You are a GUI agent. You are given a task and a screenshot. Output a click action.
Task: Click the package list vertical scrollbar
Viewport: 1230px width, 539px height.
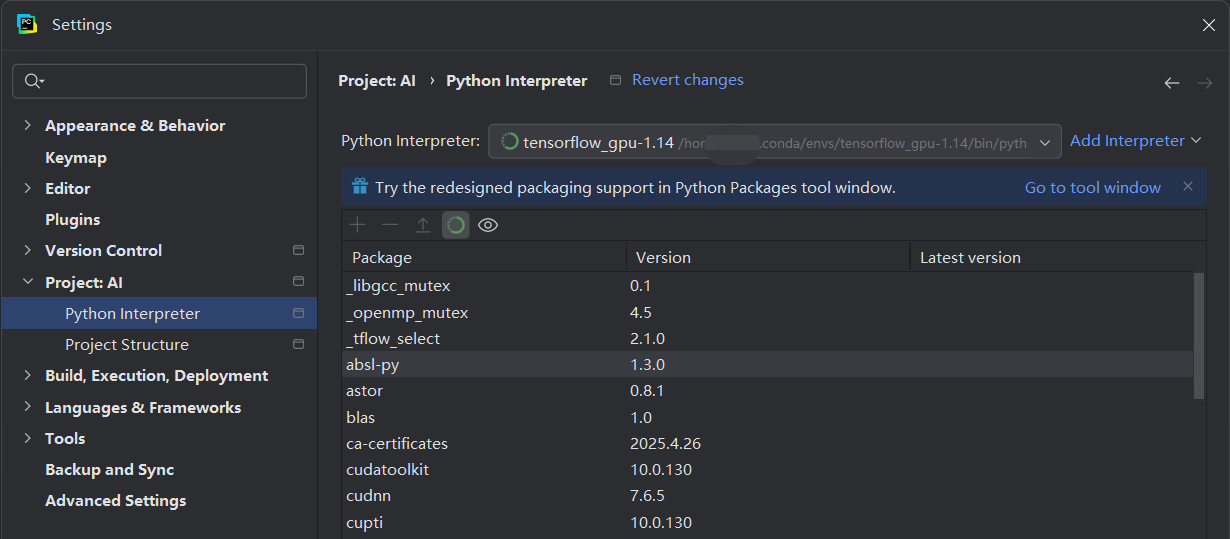1199,336
